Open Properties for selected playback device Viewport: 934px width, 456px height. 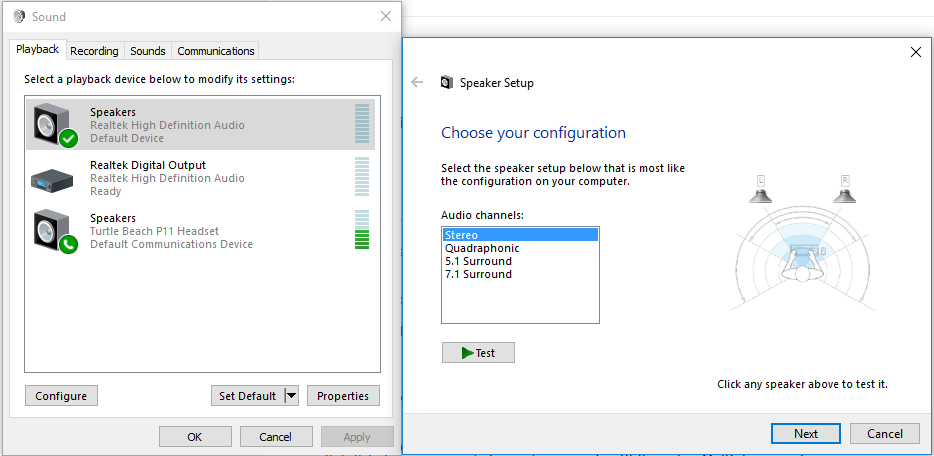click(x=343, y=396)
